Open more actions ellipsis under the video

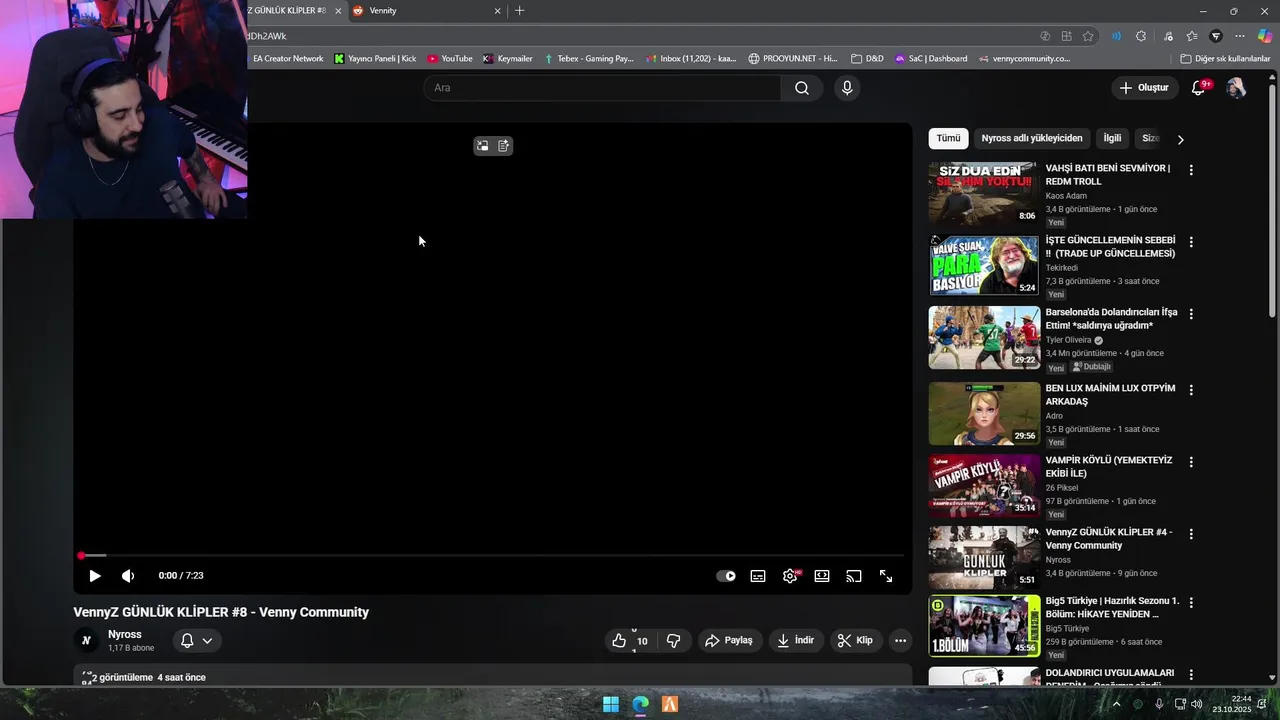900,641
